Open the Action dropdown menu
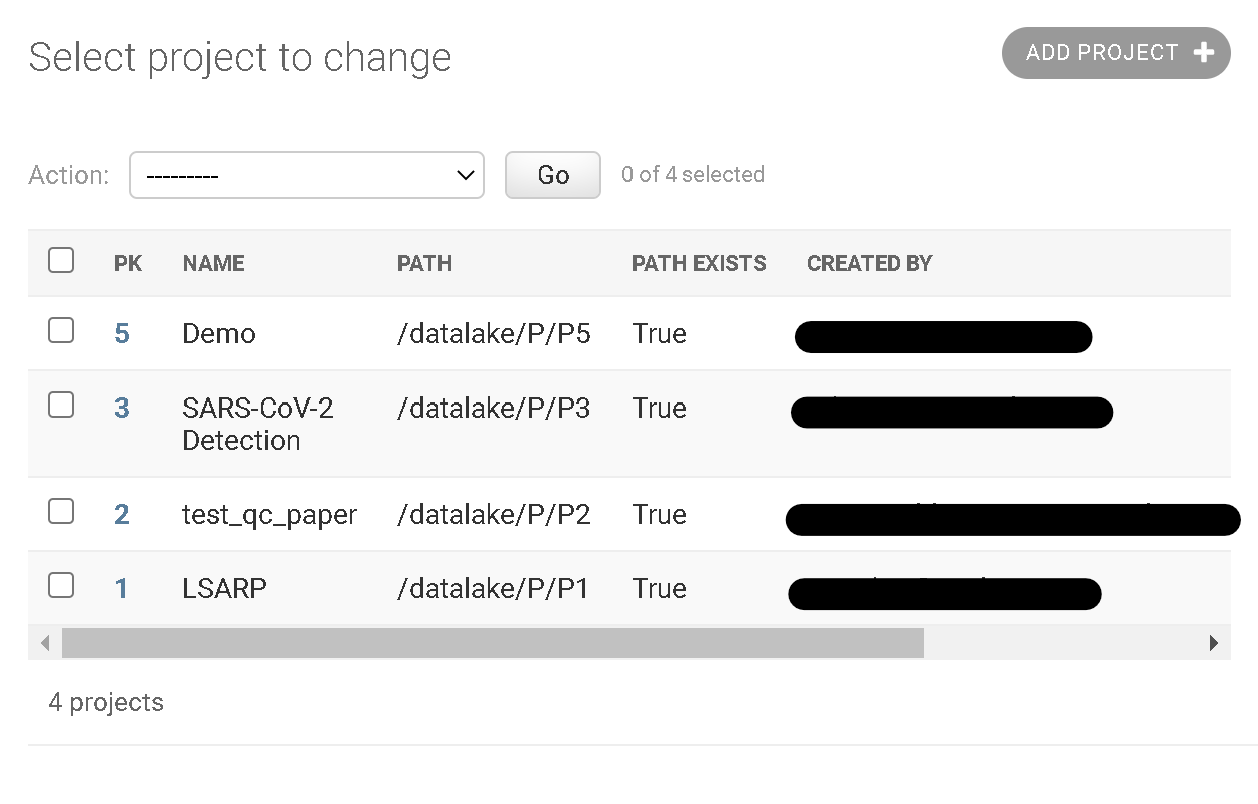This screenshot has width=1258, height=804. pos(307,175)
